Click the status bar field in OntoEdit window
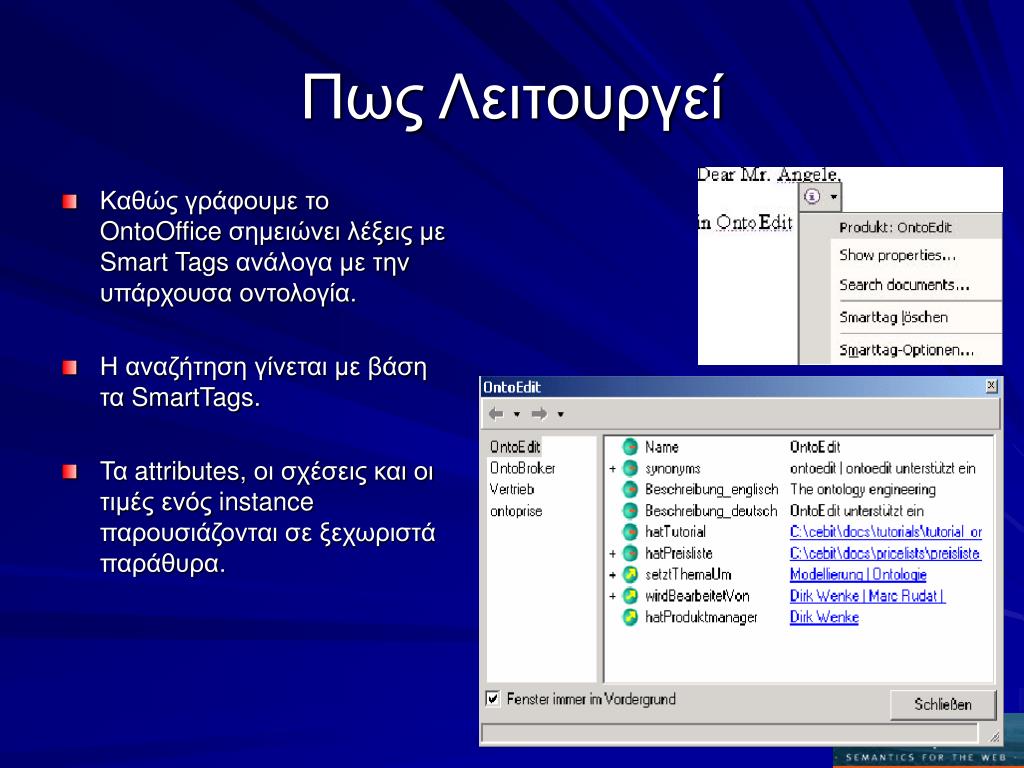1024x768 pixels. pyautogui.click(x=729, y=733)
